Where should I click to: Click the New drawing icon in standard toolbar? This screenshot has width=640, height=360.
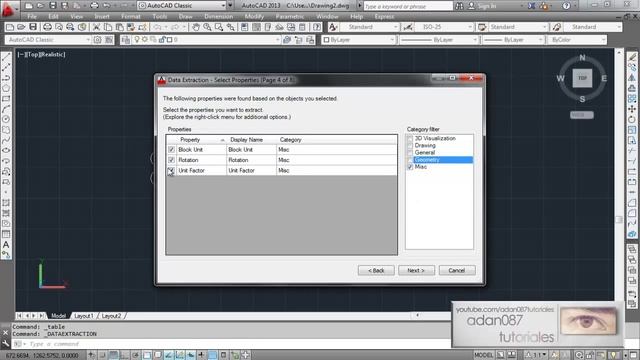10,27
